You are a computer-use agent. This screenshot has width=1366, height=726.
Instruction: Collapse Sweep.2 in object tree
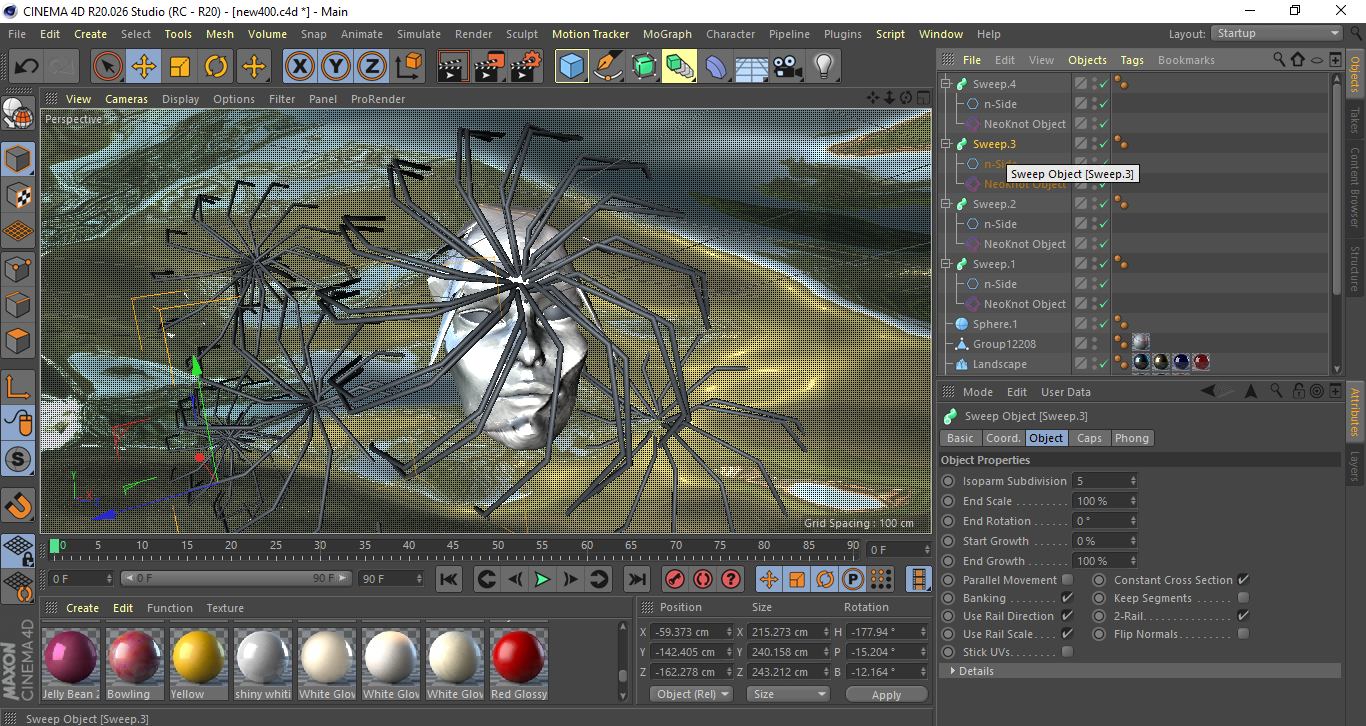tap(946, 204)
